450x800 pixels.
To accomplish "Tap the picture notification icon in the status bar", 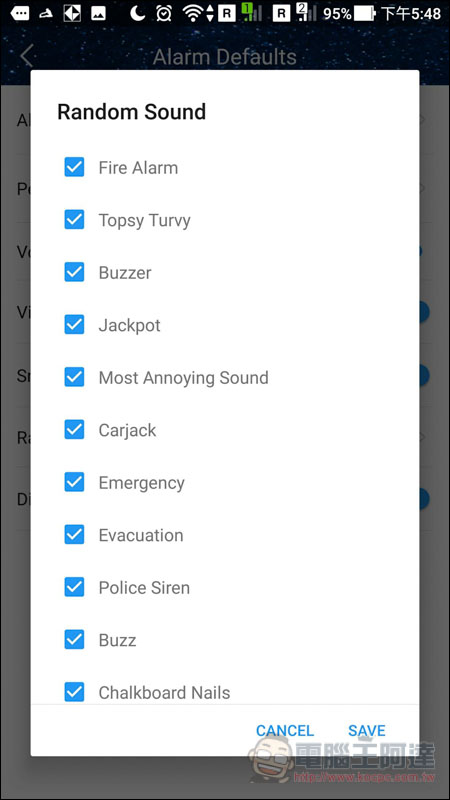I will pyautogui.click(x=98, y=13).
